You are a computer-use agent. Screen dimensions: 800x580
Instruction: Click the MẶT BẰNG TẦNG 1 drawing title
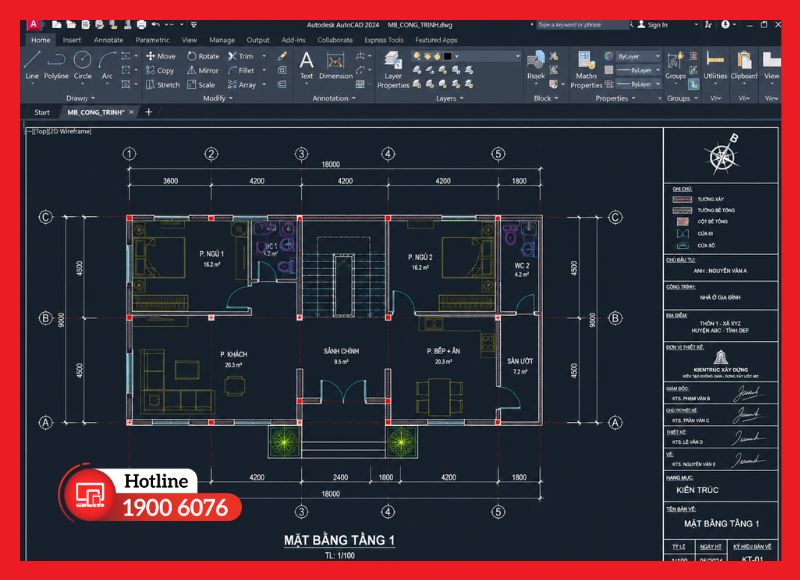[x=339, y=540]
